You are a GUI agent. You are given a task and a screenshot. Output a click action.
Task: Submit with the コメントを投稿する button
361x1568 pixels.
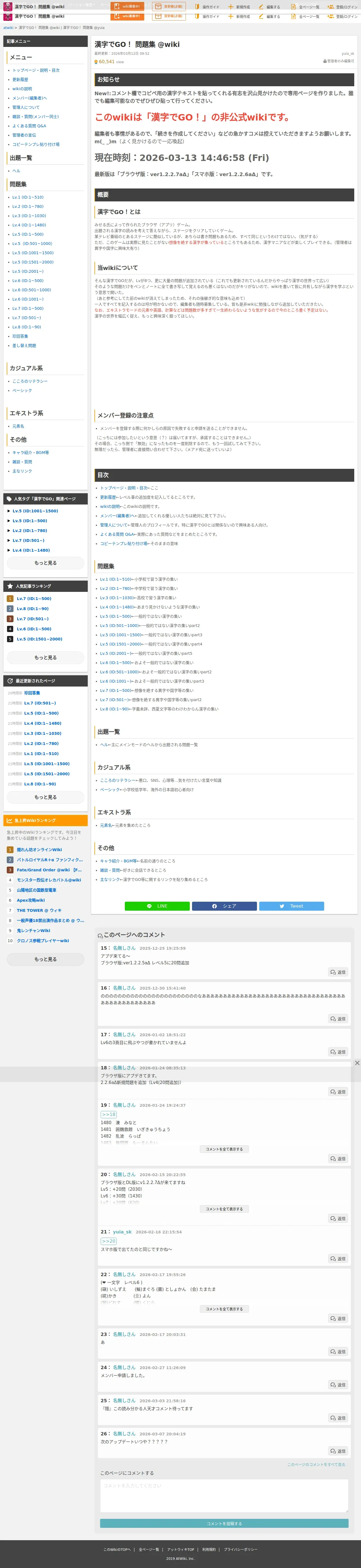[x=224, y=1523]
